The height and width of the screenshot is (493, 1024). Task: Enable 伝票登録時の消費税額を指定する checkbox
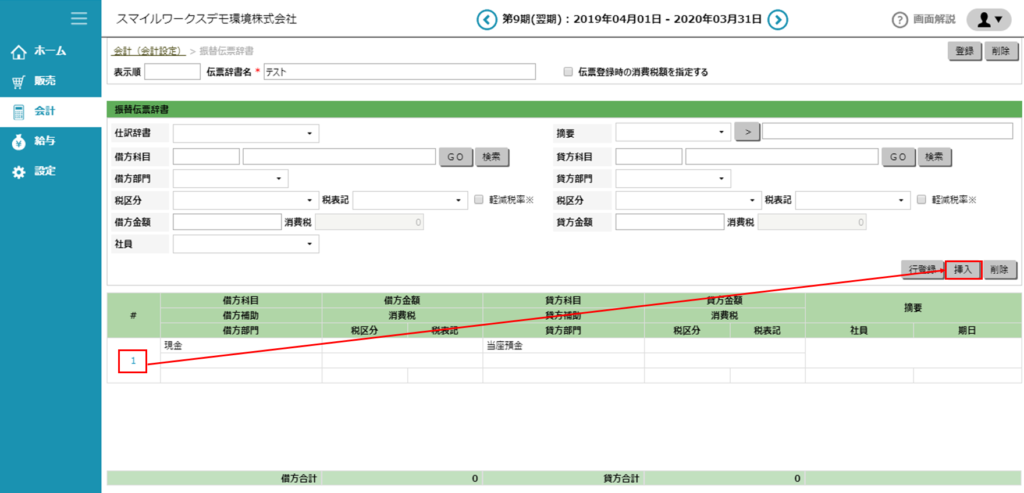568,72
